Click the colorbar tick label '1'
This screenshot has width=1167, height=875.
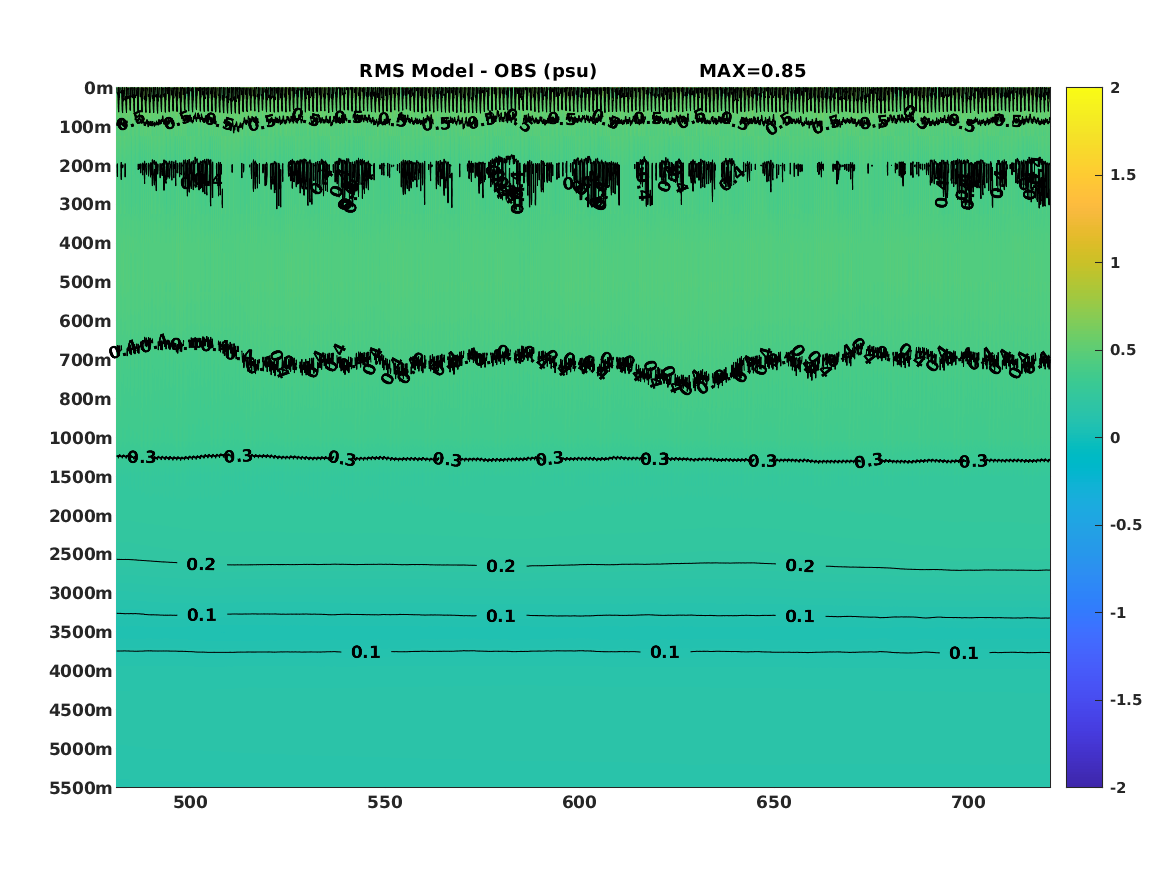click(x=1115, y=263)
